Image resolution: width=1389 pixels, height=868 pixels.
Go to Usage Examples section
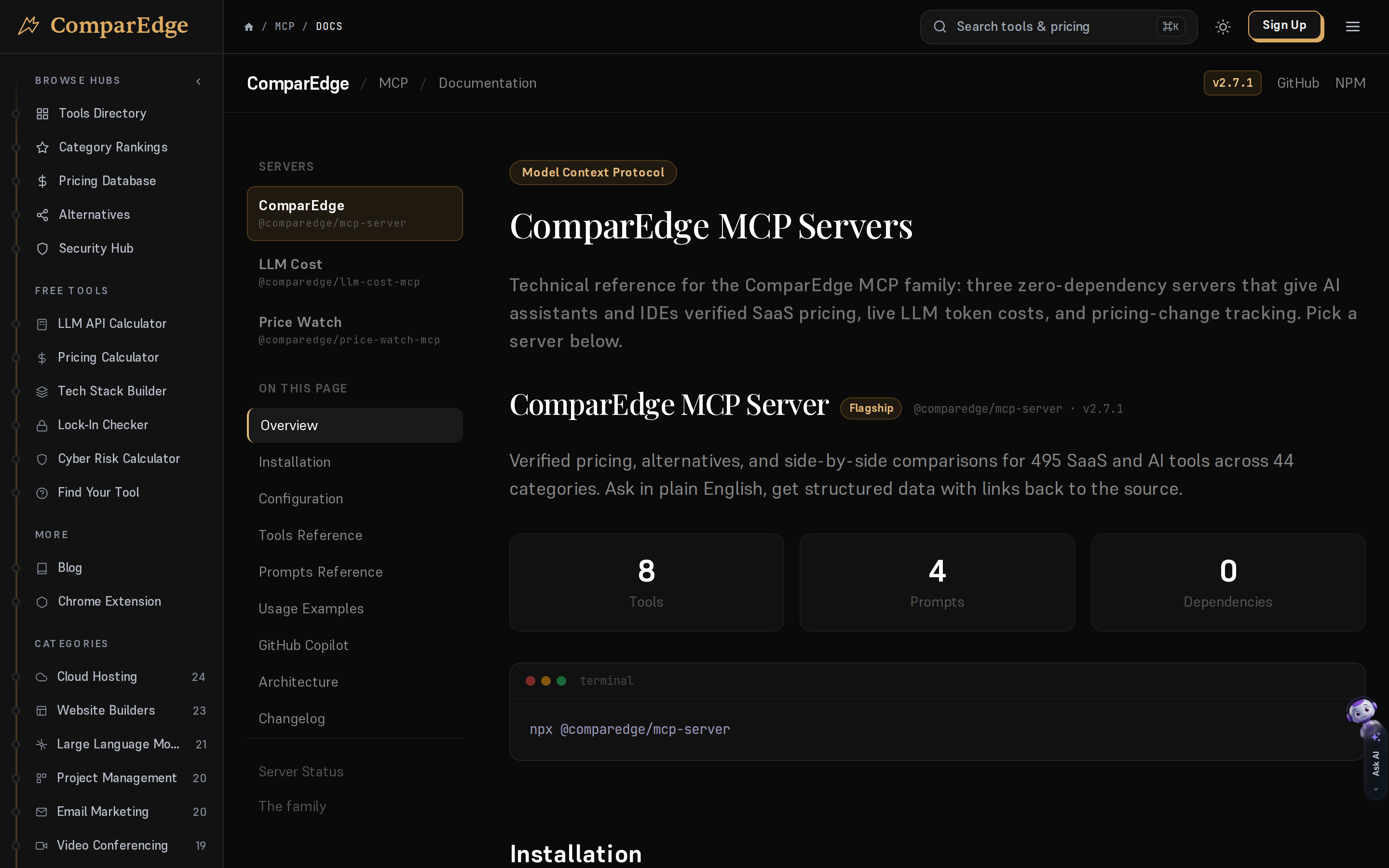point(311,609)
